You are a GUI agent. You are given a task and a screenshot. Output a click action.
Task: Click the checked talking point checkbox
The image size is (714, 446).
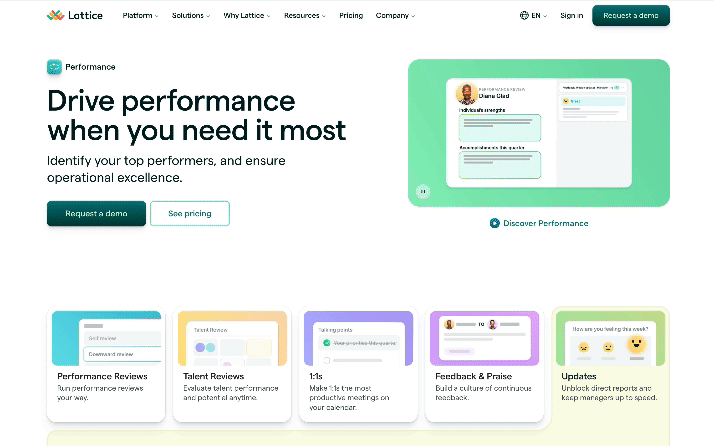tap(326, 343)
